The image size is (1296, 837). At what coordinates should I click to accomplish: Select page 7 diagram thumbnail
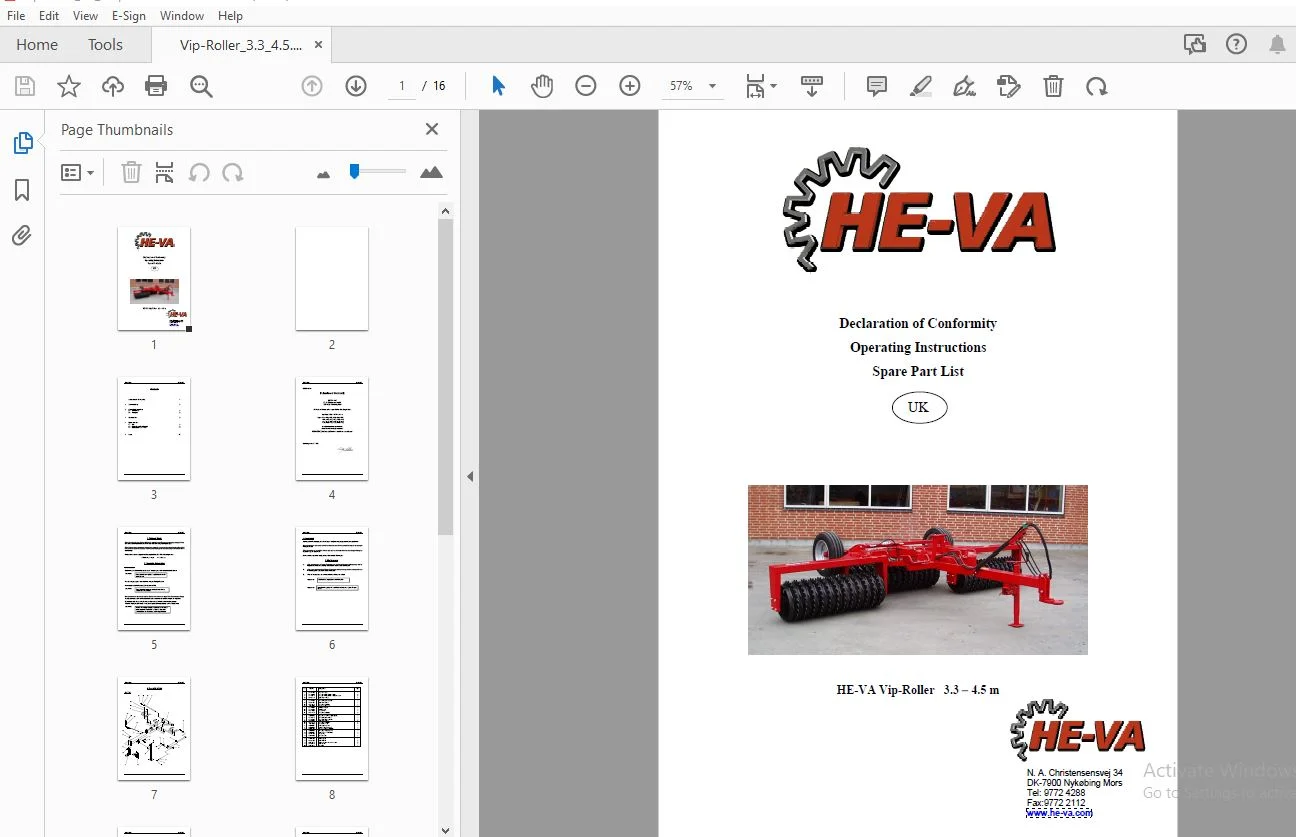(154, 729)
